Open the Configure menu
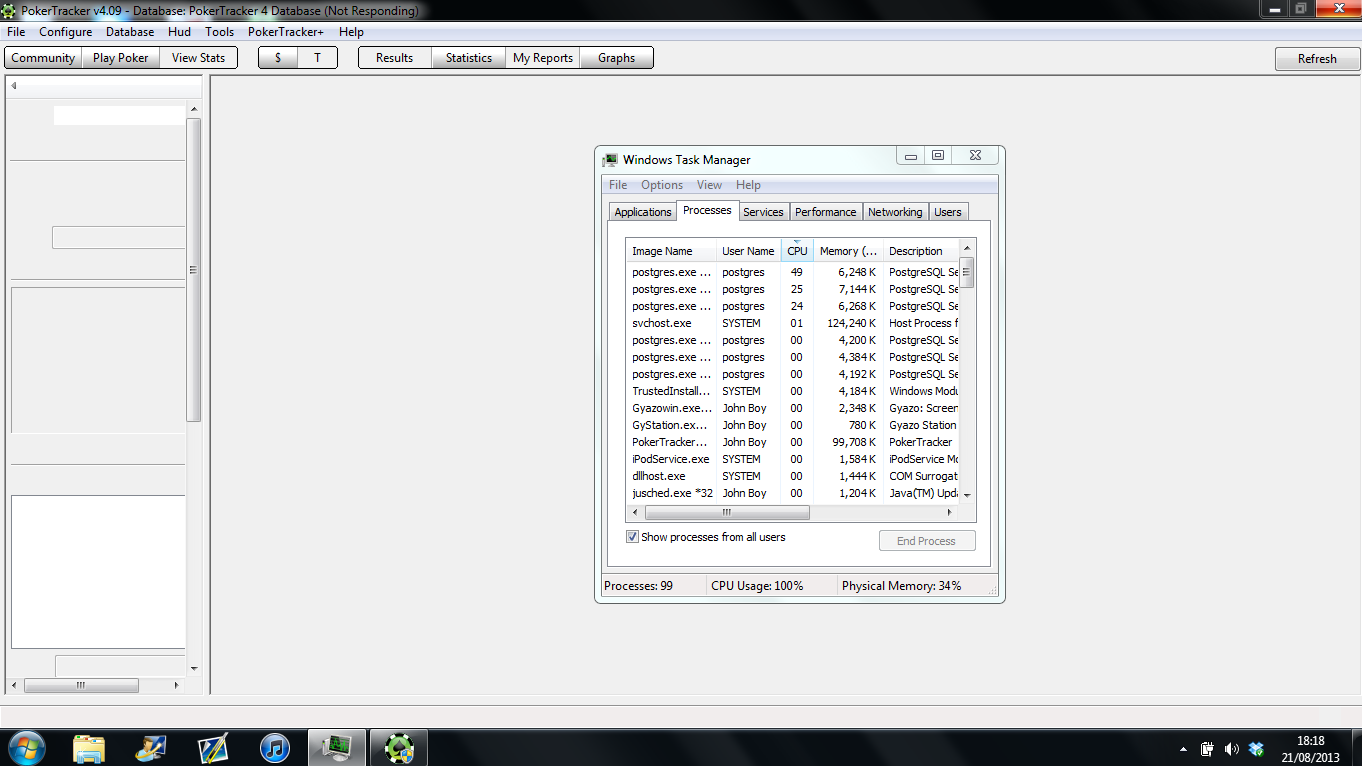The image size is (1362, 766). coord(66,32)
